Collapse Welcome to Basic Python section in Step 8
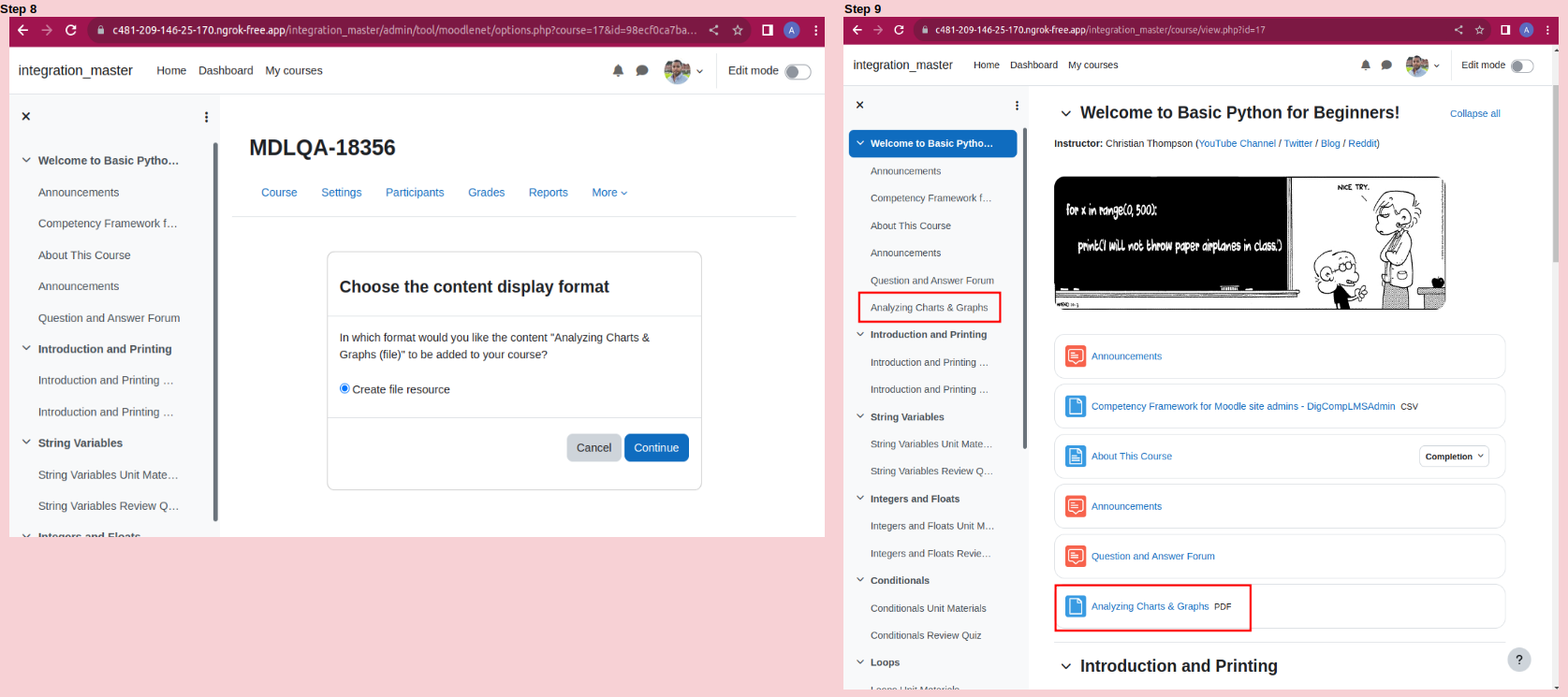Screen dimensions: 1568x697 (x=26, y=160)
